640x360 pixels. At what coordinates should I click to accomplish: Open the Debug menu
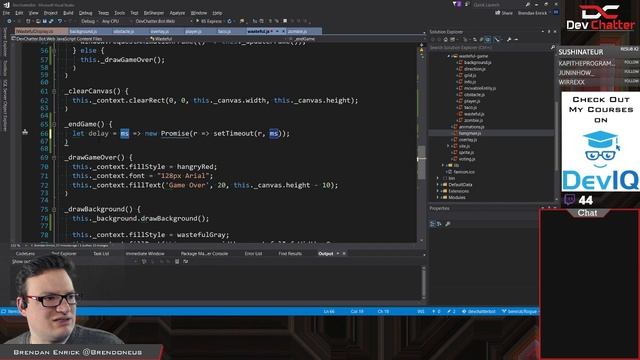(x=85, y=13)
